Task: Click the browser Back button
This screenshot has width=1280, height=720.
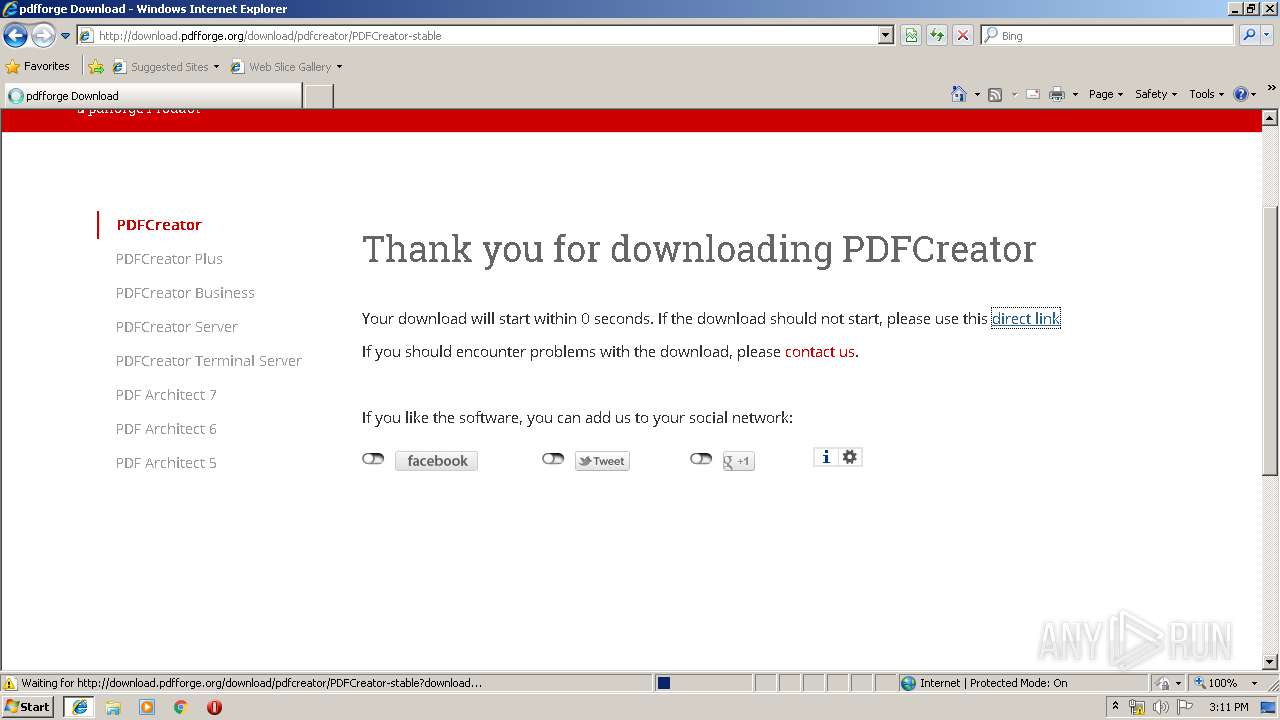Action: coord(15,35)
